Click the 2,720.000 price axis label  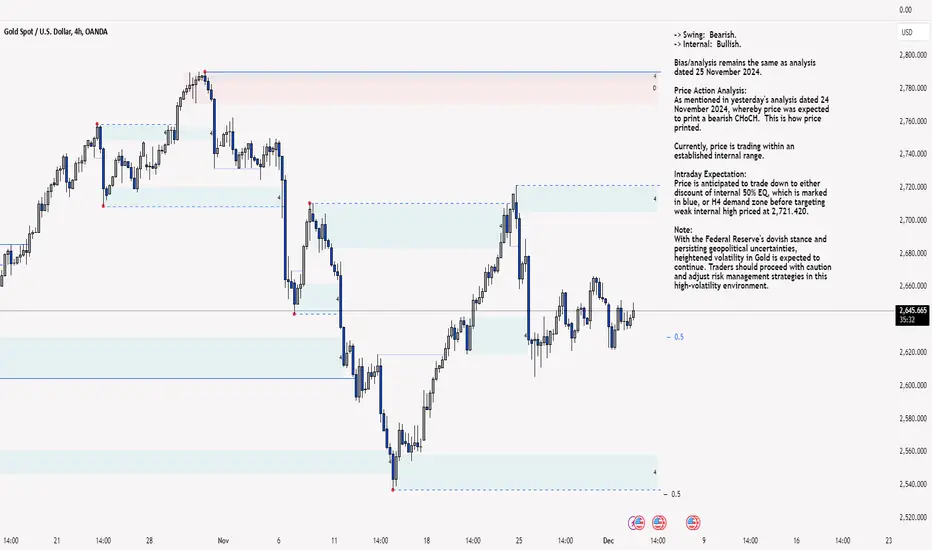click(912, 187)
